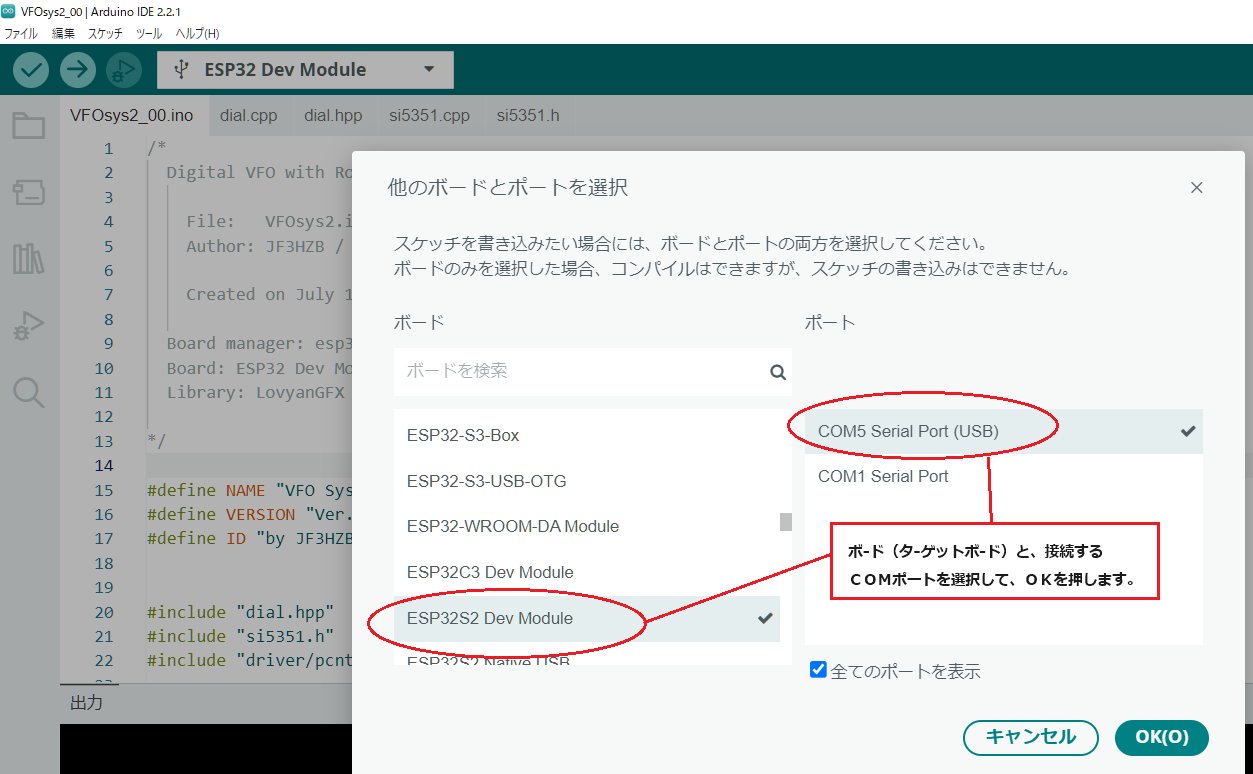Click code line number 14
The image size is (1253, 774).
click(104, 466)
